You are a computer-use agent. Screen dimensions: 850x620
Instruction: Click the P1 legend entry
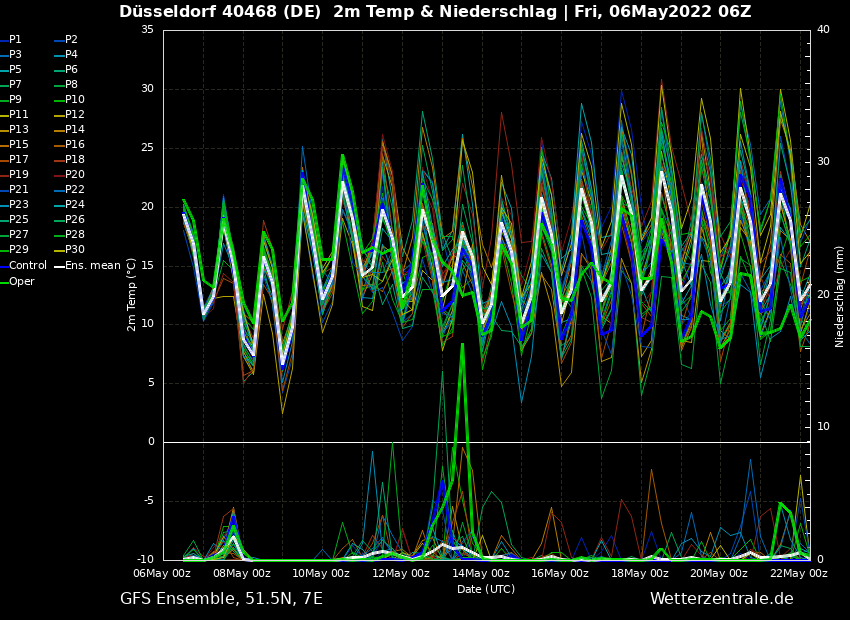click(15, 40)
